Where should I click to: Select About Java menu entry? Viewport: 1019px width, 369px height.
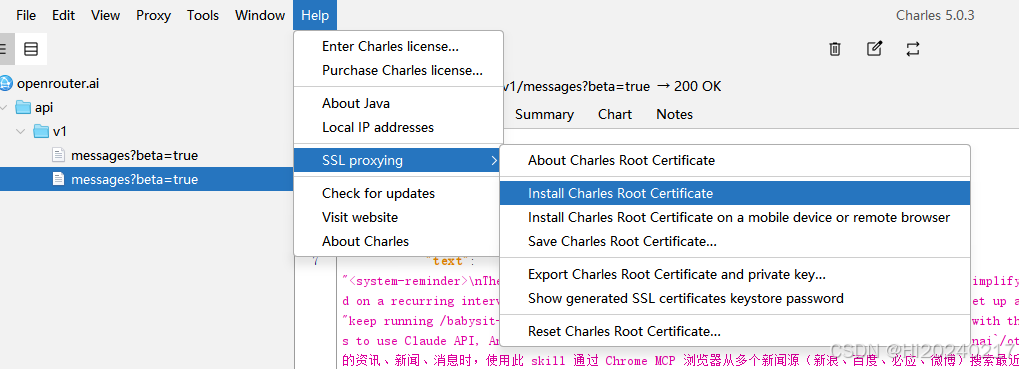coord(398,103)
